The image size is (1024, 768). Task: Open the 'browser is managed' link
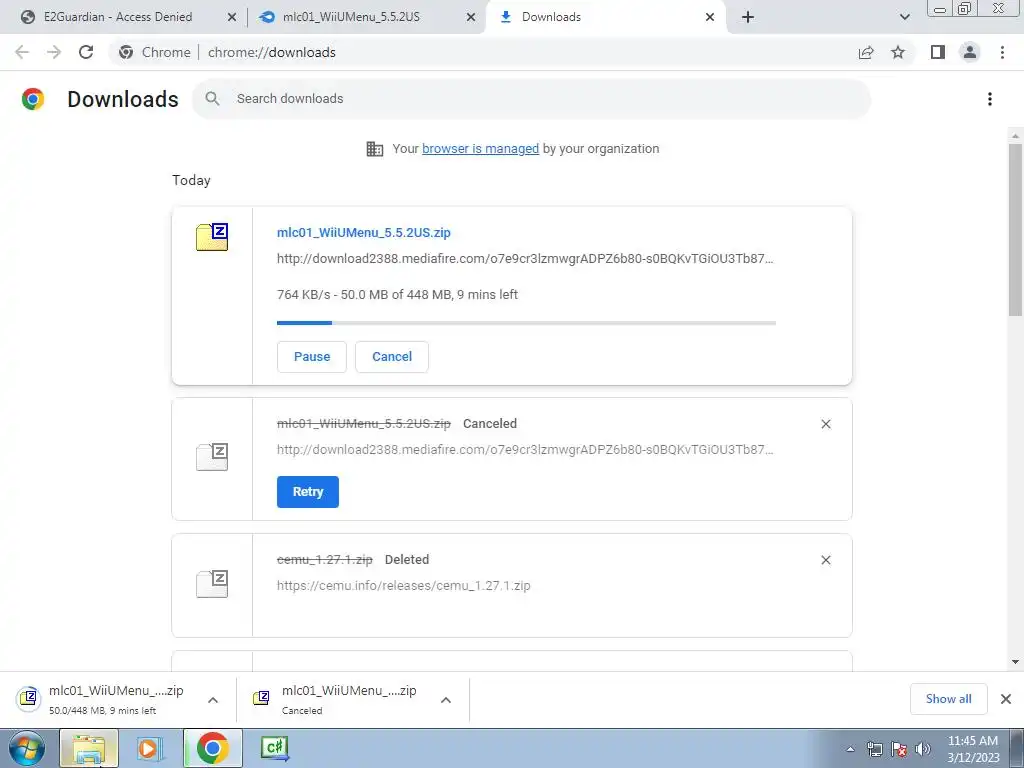click(x=481, y=149)
